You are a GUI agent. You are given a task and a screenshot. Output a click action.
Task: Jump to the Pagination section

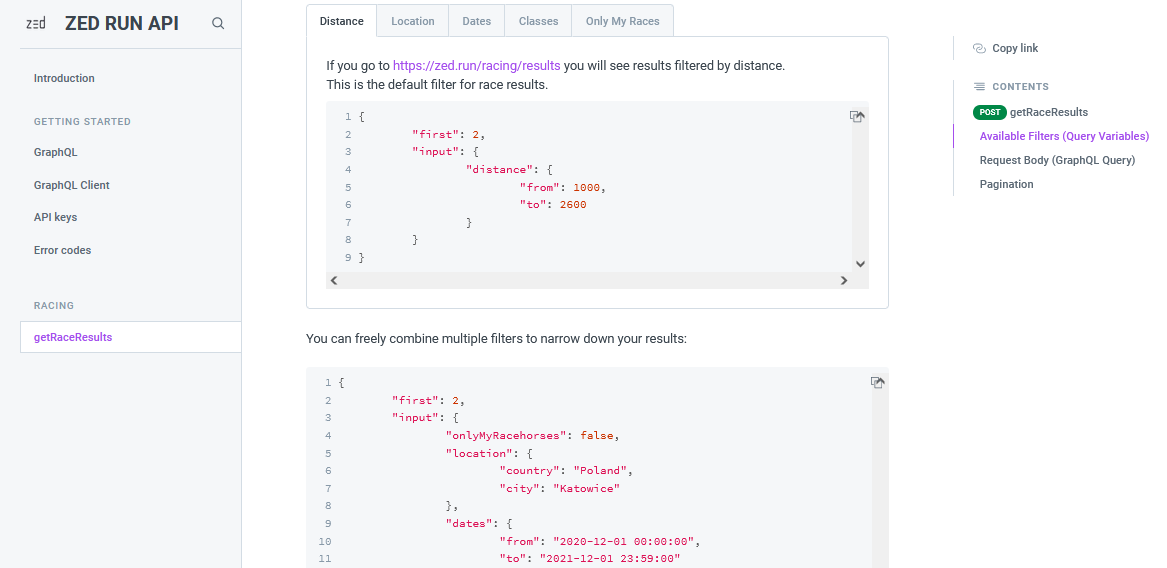tap(1006, 184)
